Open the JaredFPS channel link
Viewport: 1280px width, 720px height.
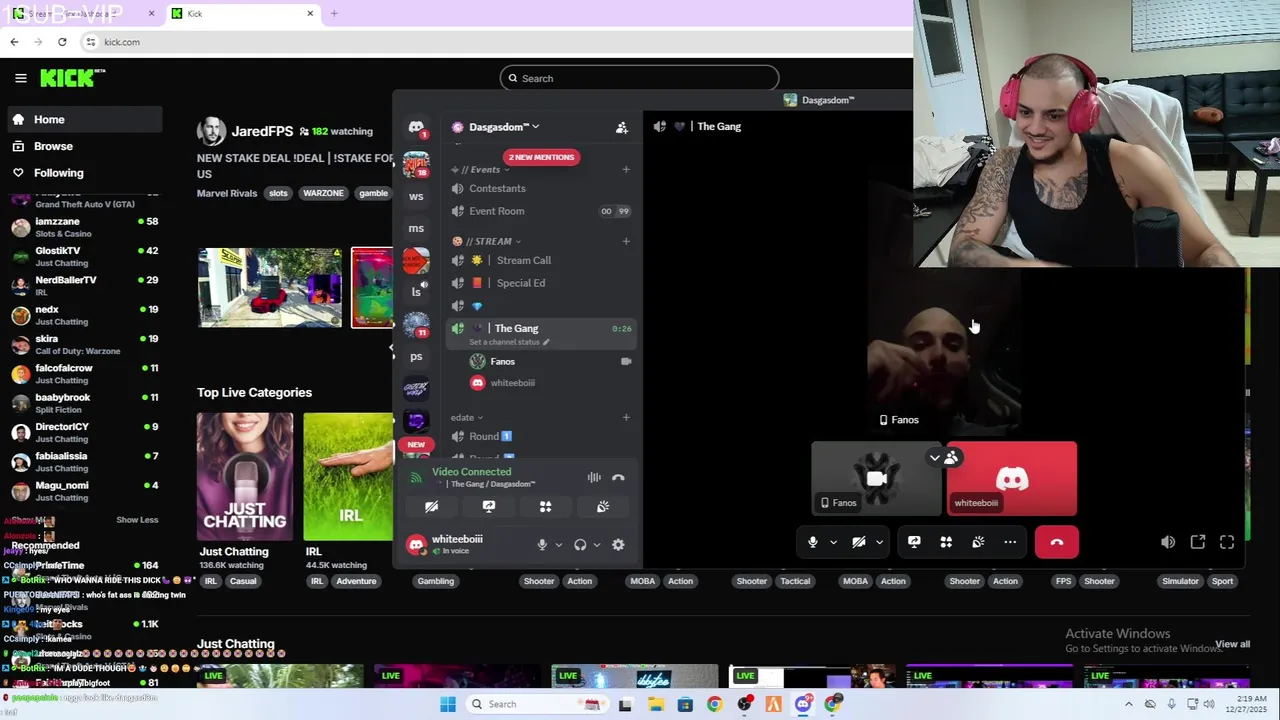pos(262,131)
